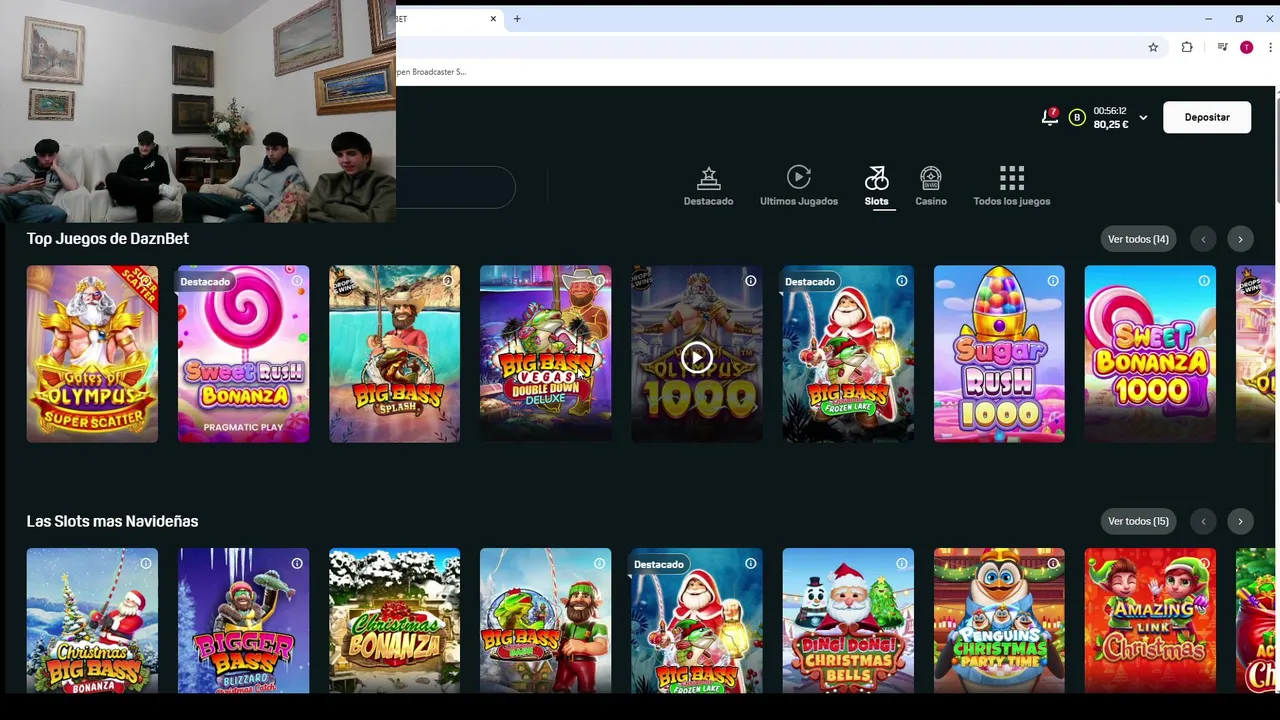Show info for Amazing Link Christmas
This screenshot has width=1280, height=720.
[x=1204, y=564]
